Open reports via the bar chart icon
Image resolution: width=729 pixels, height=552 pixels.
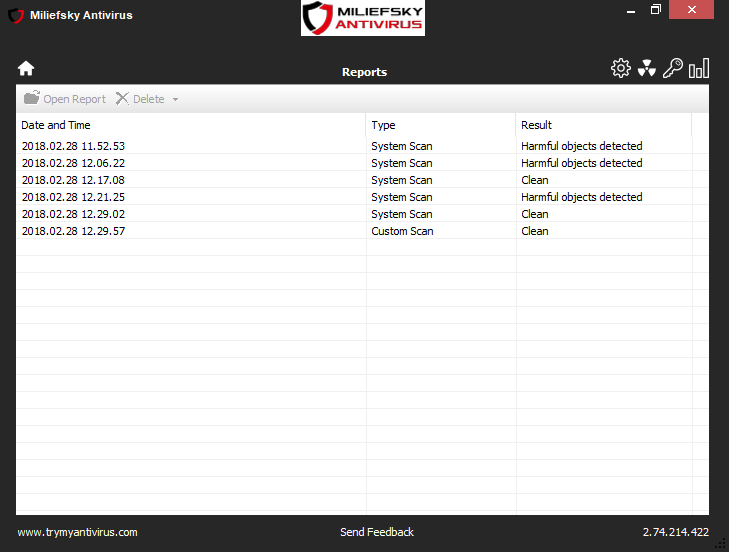(699, 68)
